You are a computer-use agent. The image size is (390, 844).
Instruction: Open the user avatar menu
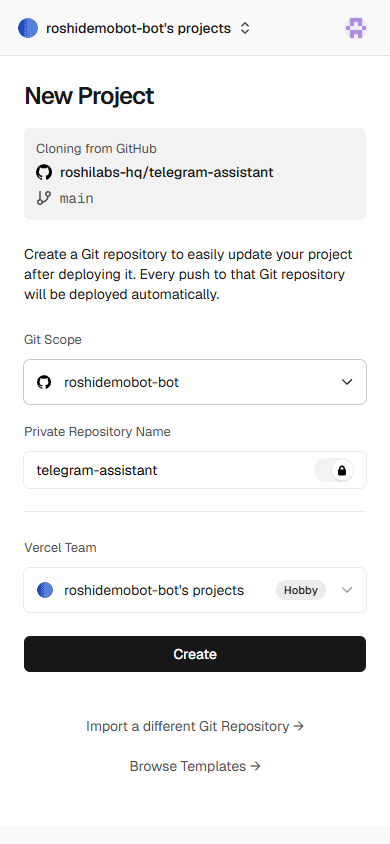[x=356, y=28]
